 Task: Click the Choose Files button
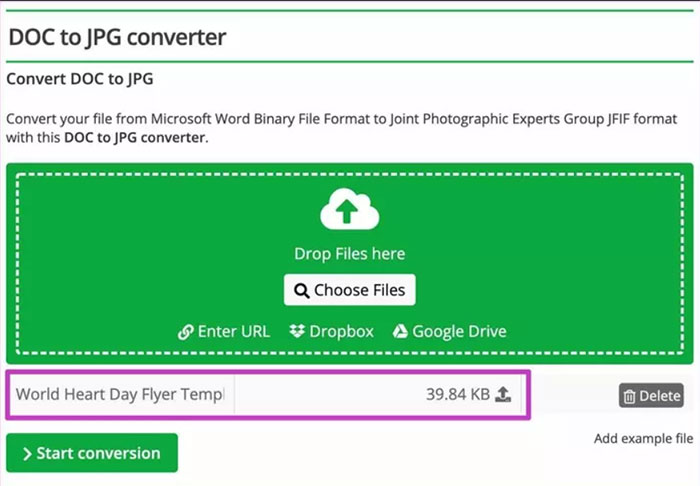[x=350, y=290]
